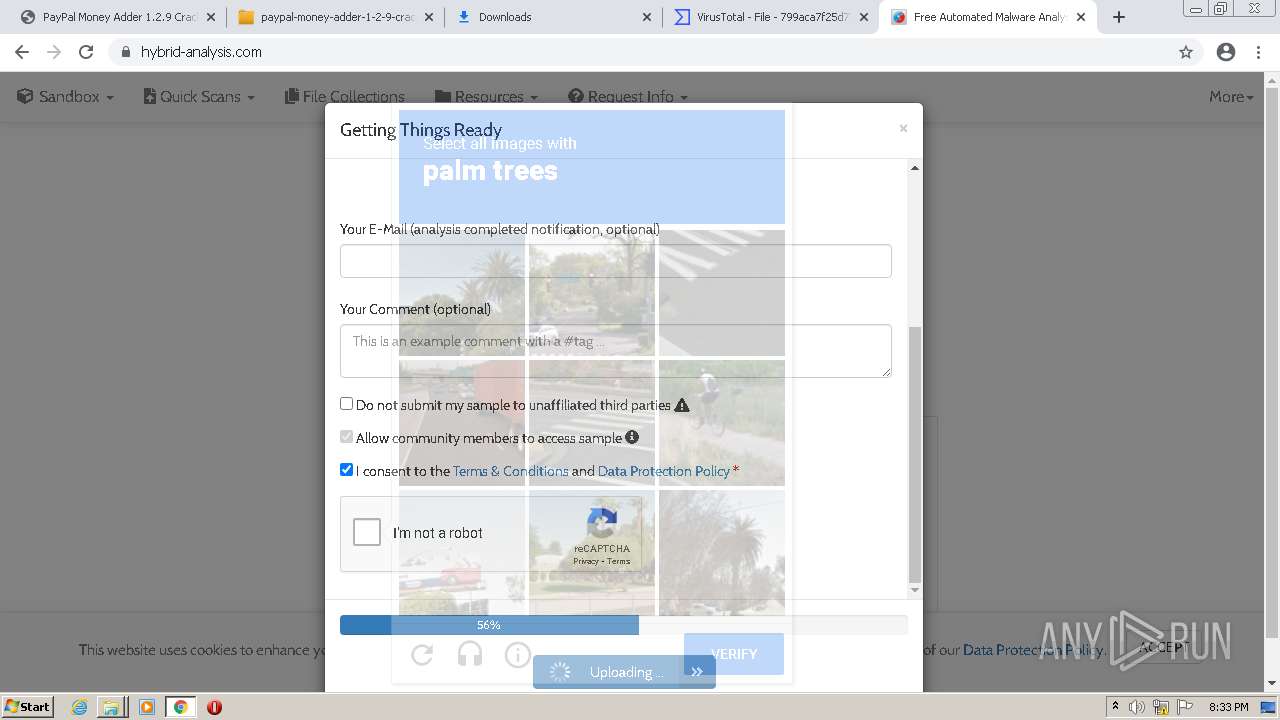
Task: Click the cookie banner Data Protection Policy link
Action: click(x=1032, y=650)
